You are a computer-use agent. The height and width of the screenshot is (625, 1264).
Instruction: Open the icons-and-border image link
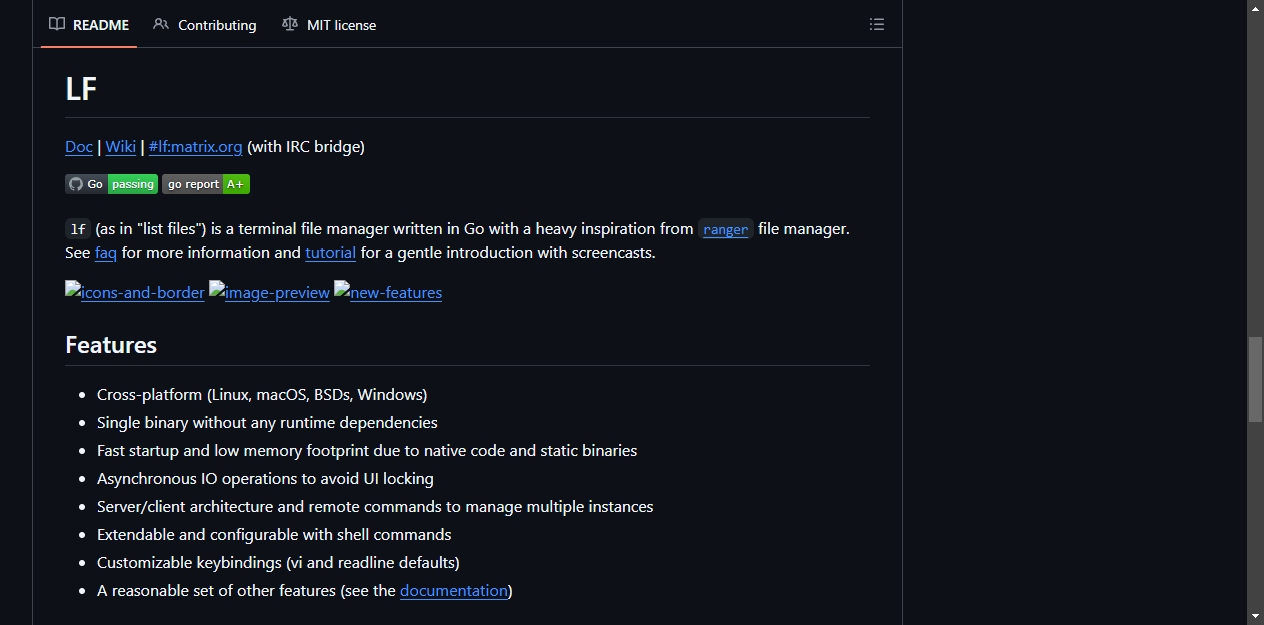pyautogui.click(x=135, y=292)
